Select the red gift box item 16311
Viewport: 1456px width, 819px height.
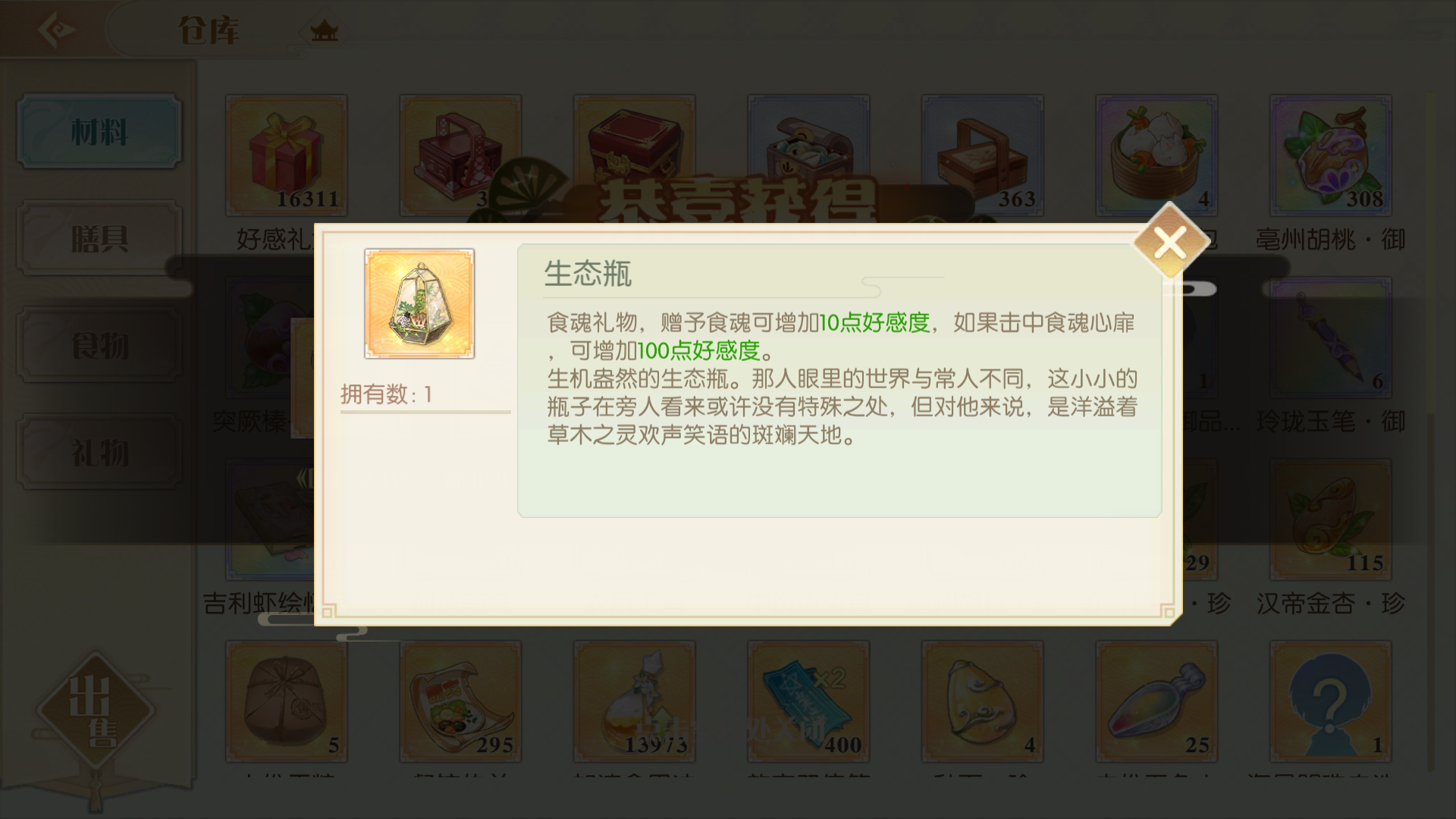point(287,155)
